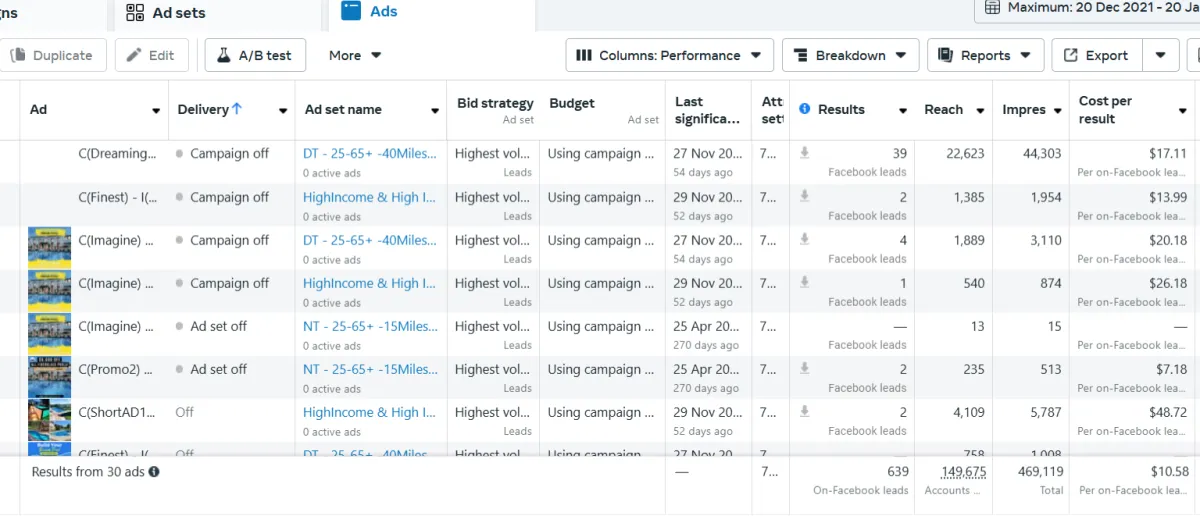The height and width of the screenshot is (516, 1200).
Task: Click thumbnail of C(Imagine) ad with 3,110 impressions
Action: coord(49,248)
